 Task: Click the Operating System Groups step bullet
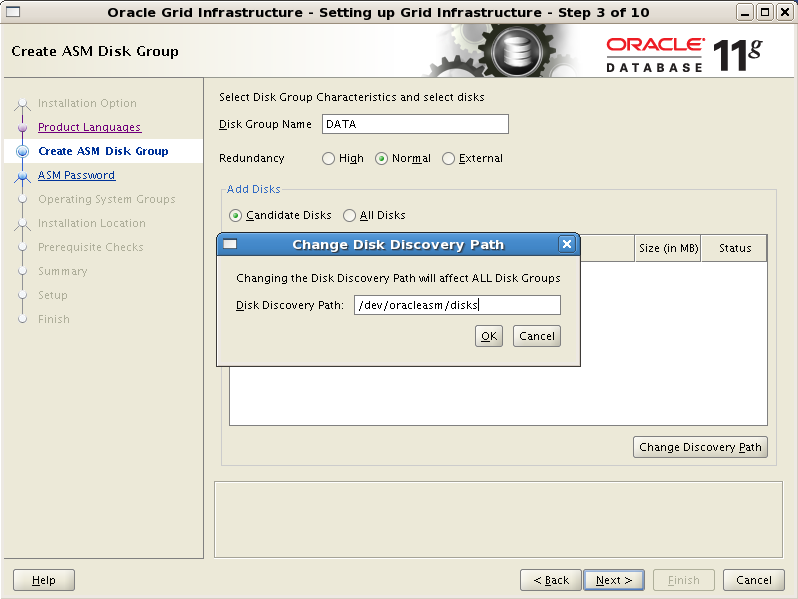22,199
